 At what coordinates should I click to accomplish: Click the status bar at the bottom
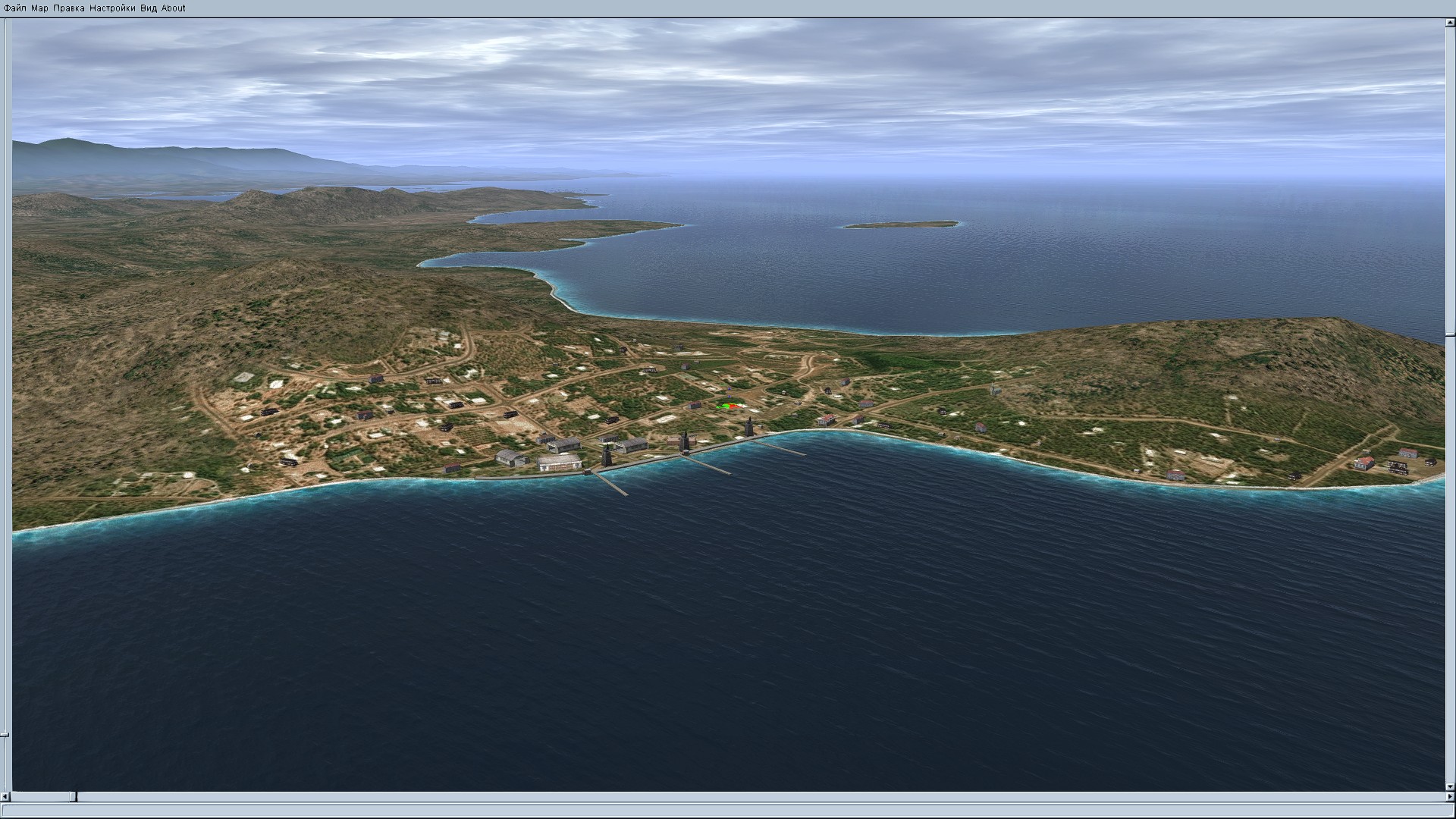[x=728, y=811]
